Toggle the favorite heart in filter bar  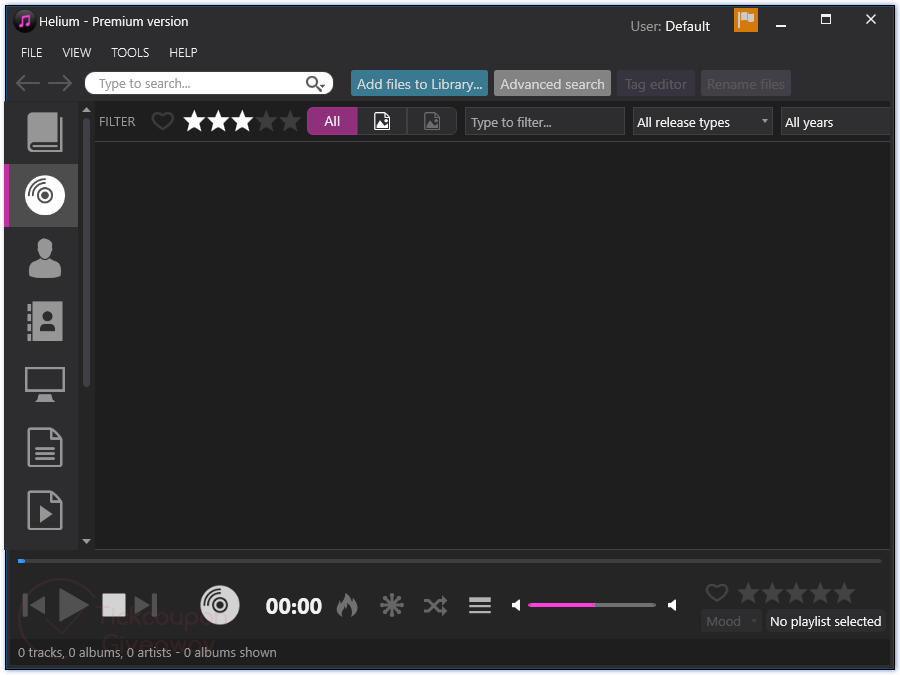162,122
